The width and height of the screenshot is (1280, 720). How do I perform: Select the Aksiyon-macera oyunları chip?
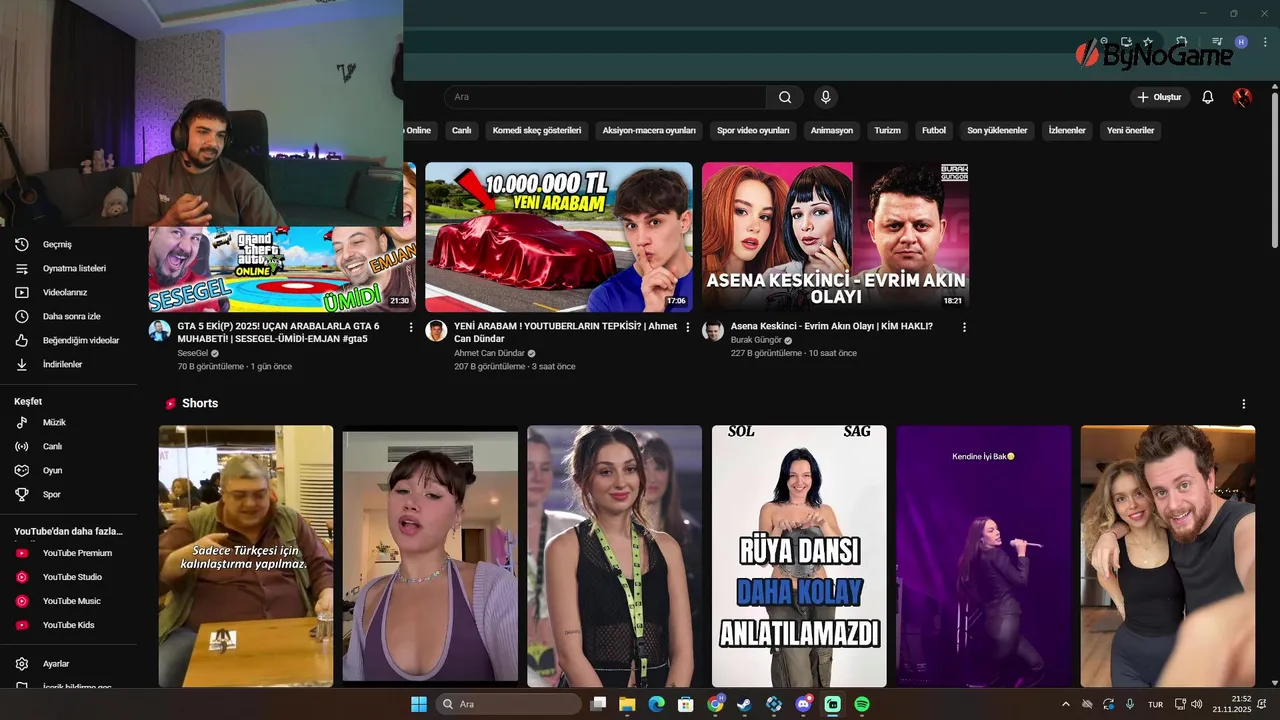pyautogui.click(x=649, y=130)
